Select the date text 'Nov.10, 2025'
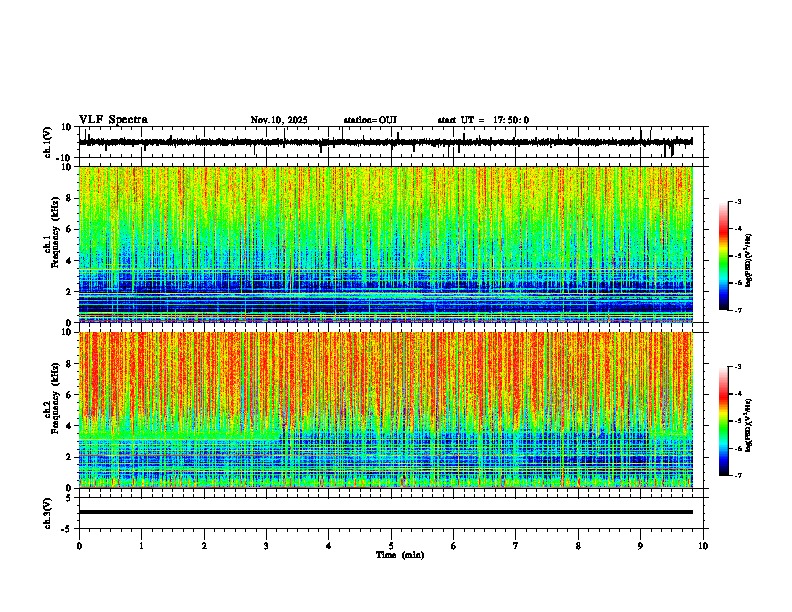The image size is (792, 612). (x=279, y=120)
